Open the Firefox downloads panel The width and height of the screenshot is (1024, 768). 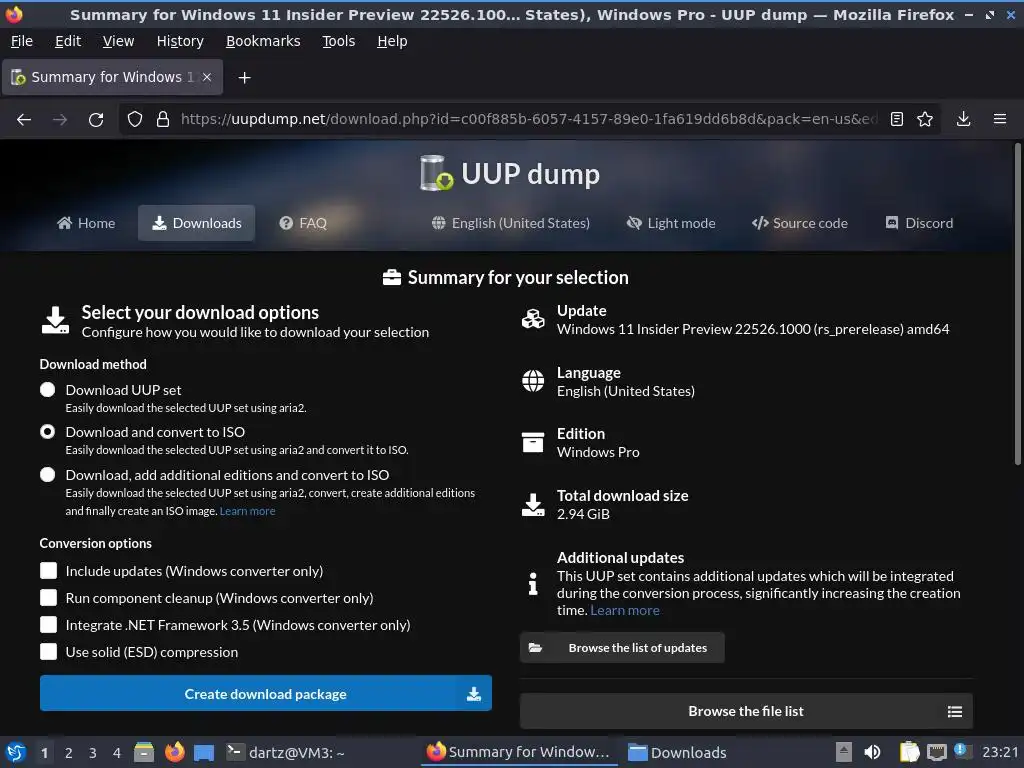pos(963,119)
